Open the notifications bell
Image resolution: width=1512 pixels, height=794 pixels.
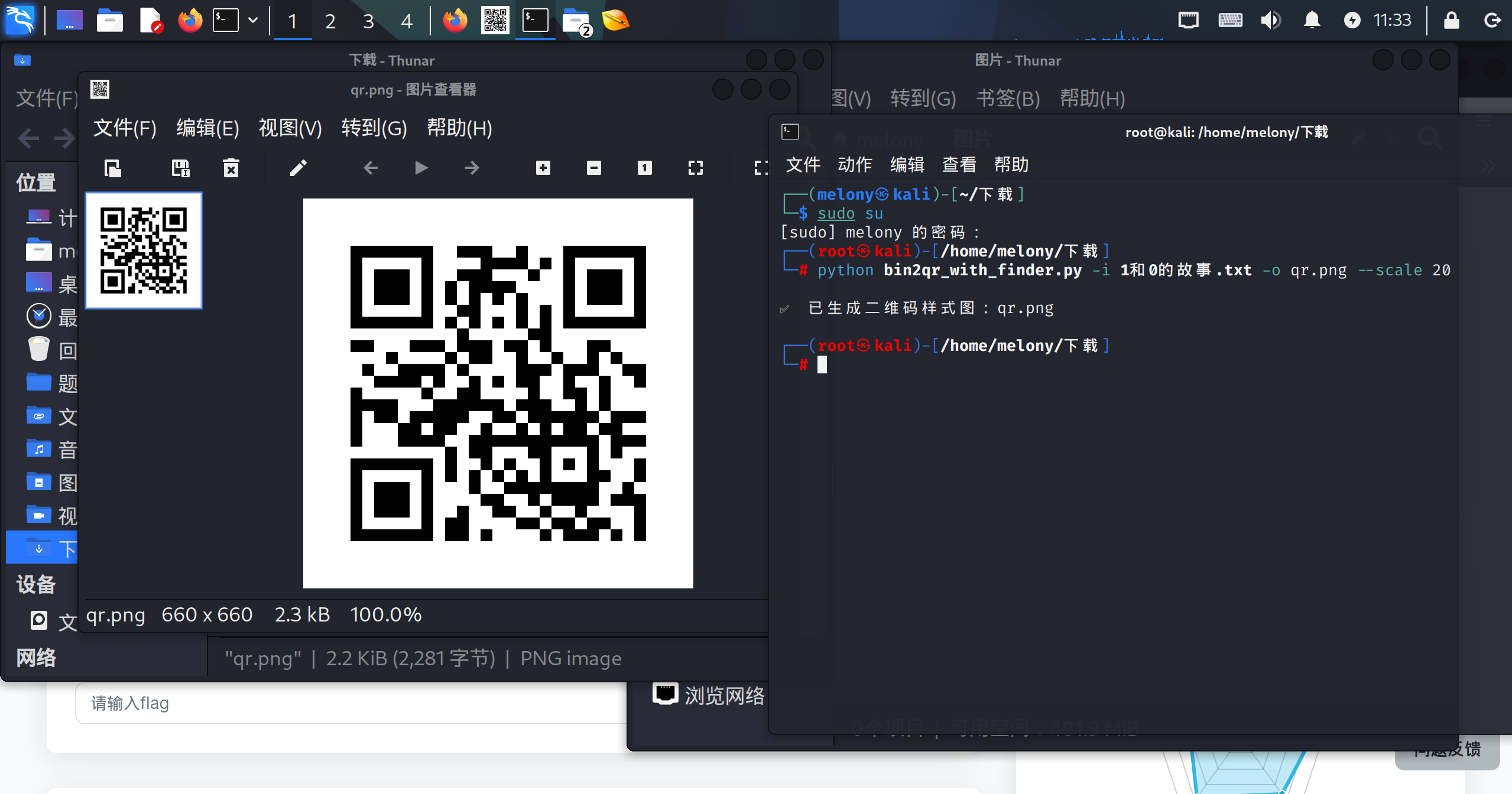click(1312, 21)
